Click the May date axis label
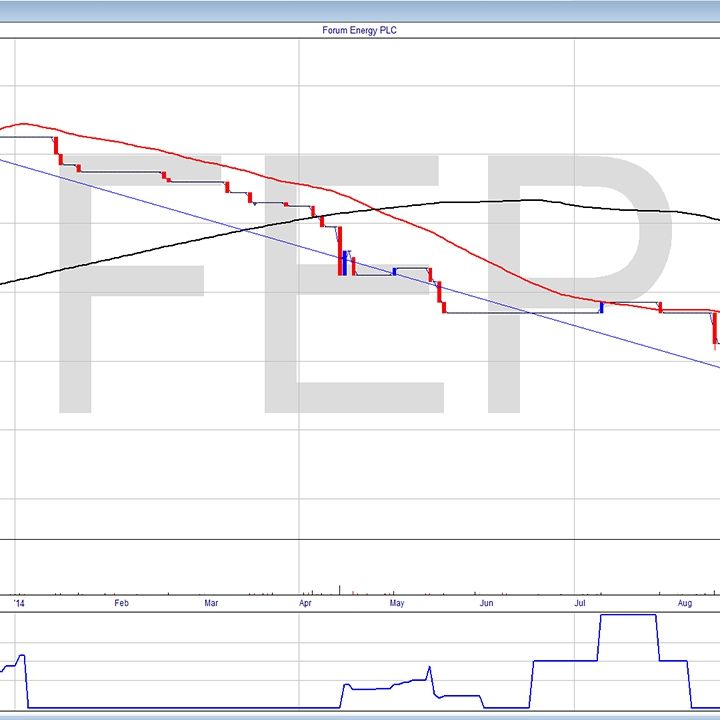This screenshot has height=720, width=720. tap(396, 604)
